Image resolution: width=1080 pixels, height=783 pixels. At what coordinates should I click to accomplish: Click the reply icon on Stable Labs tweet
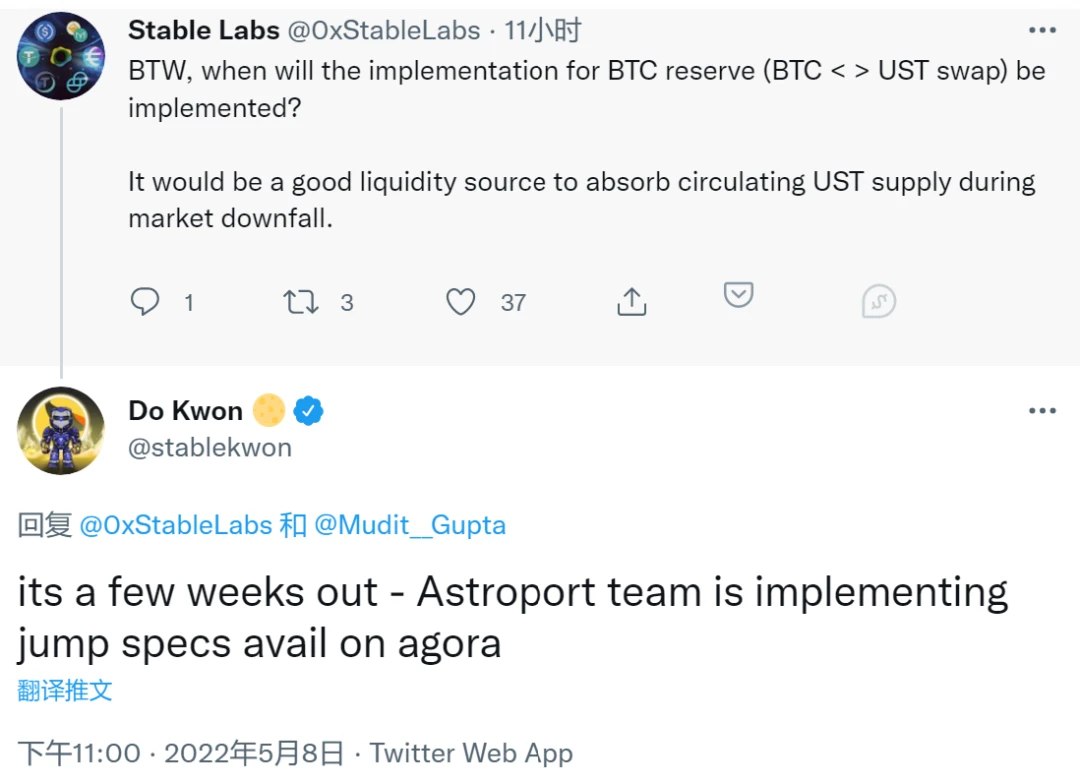pos(147,302)
